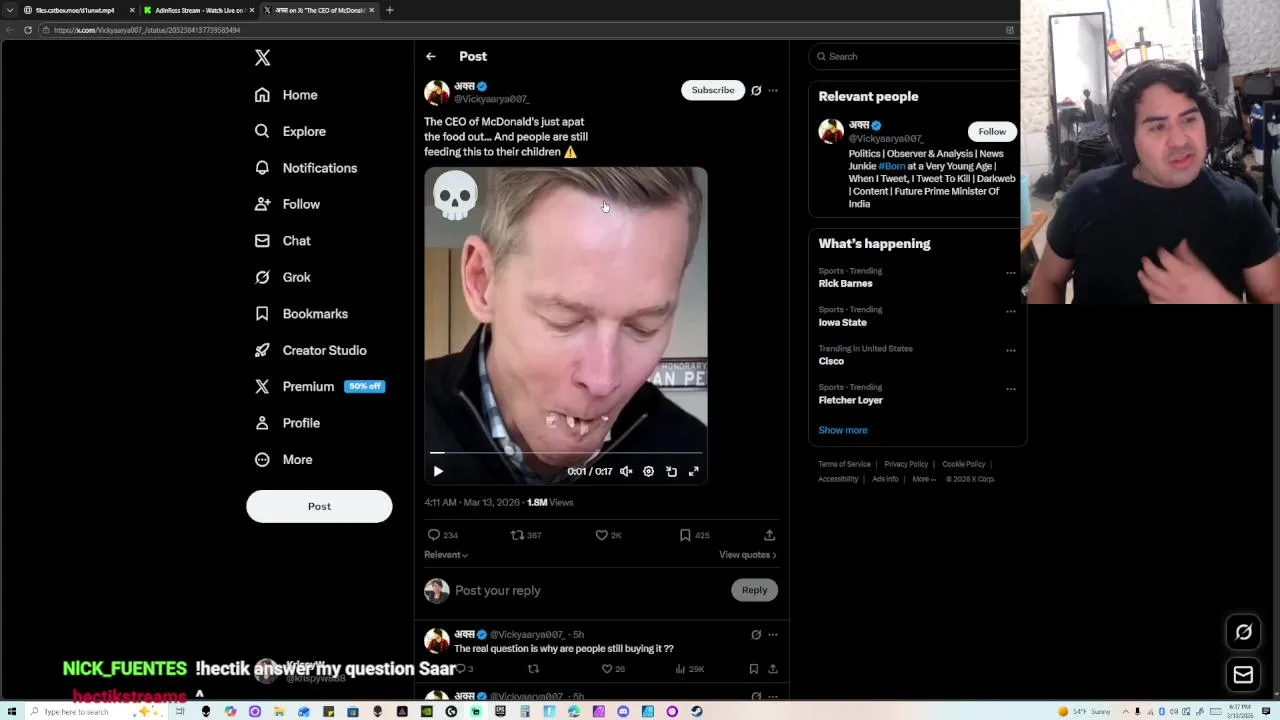Open the main post's three-dot menu

[x=773, y=90]
